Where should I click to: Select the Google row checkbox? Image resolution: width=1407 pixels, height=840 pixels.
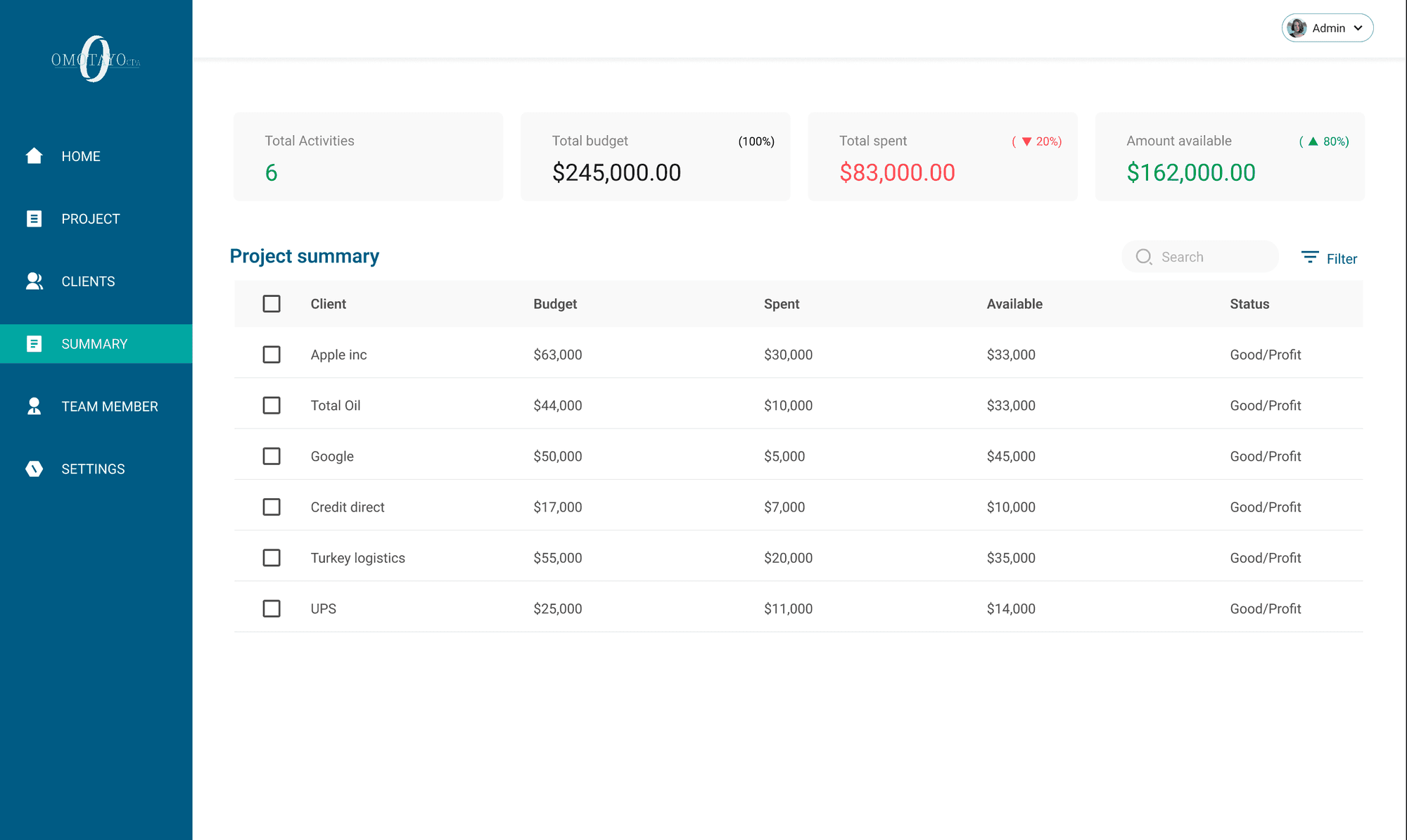pos(272,456)
